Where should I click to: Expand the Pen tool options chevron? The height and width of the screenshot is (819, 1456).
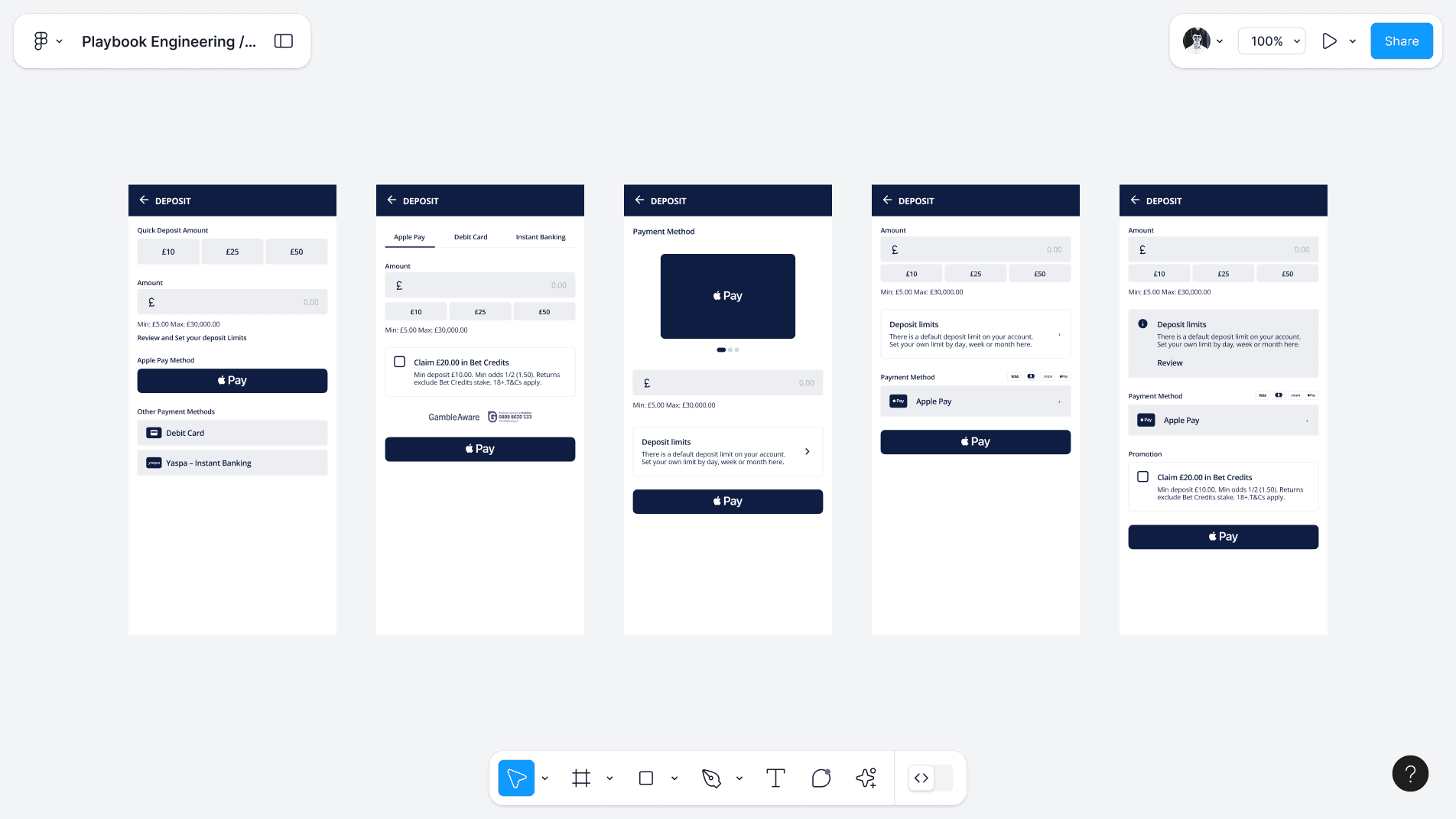click(739, 778)
